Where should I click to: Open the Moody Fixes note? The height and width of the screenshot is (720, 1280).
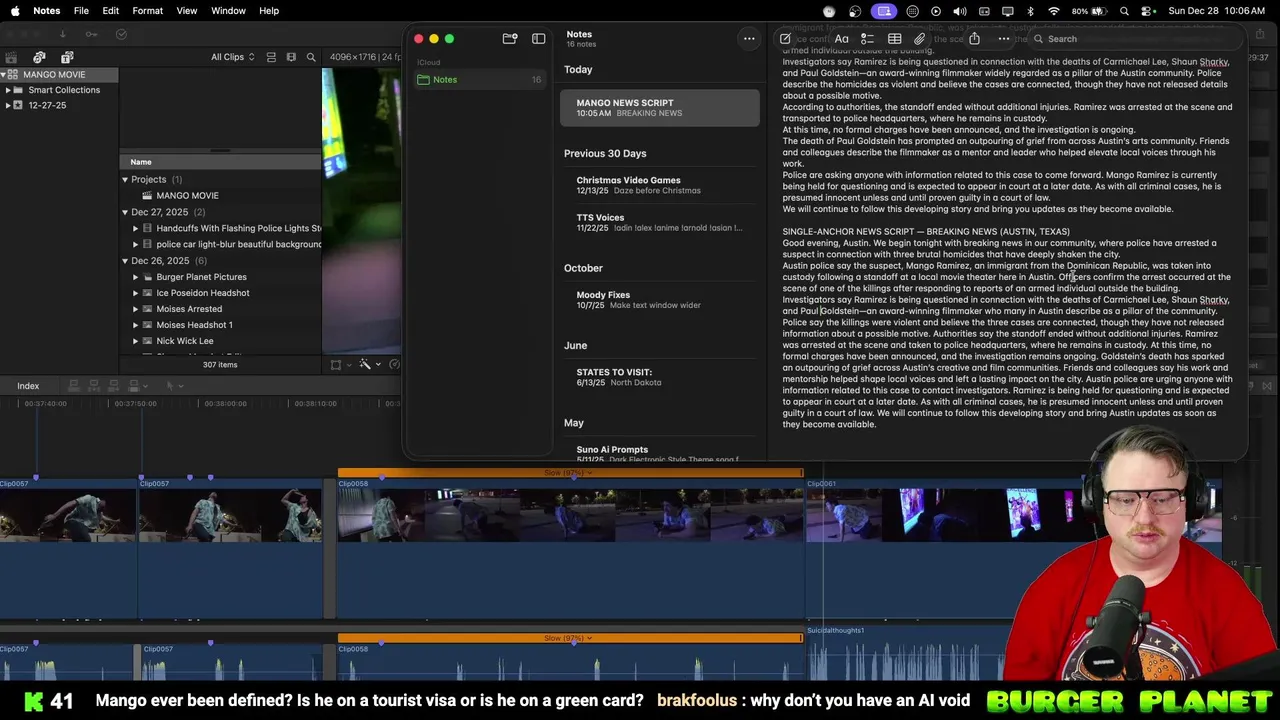660,300
